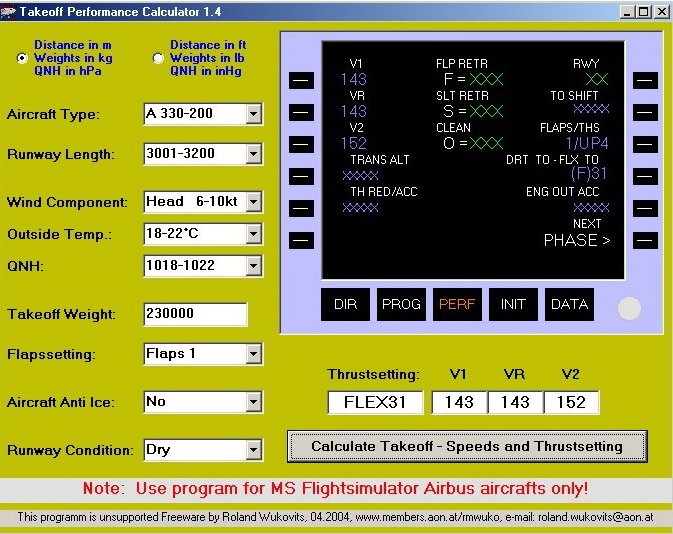Click right line select key beside TO SHIFT
Image resolution: width=673 pixels, height=534 pixels.
(645, 112)
